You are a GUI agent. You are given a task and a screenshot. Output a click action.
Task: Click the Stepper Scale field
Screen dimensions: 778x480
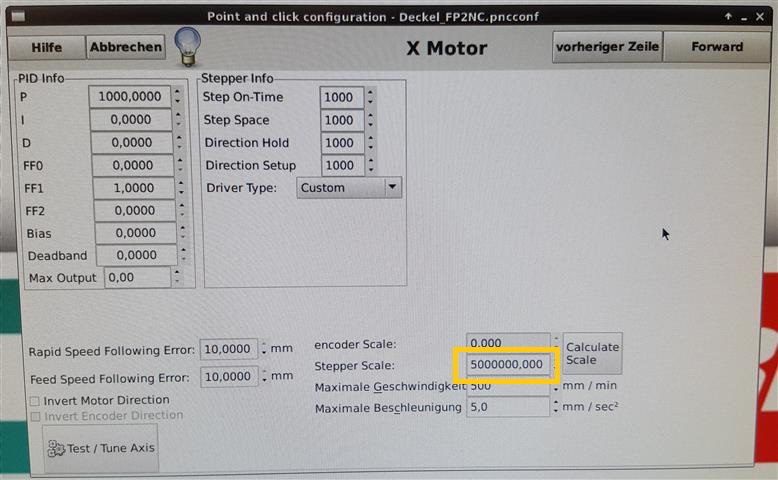507,365
